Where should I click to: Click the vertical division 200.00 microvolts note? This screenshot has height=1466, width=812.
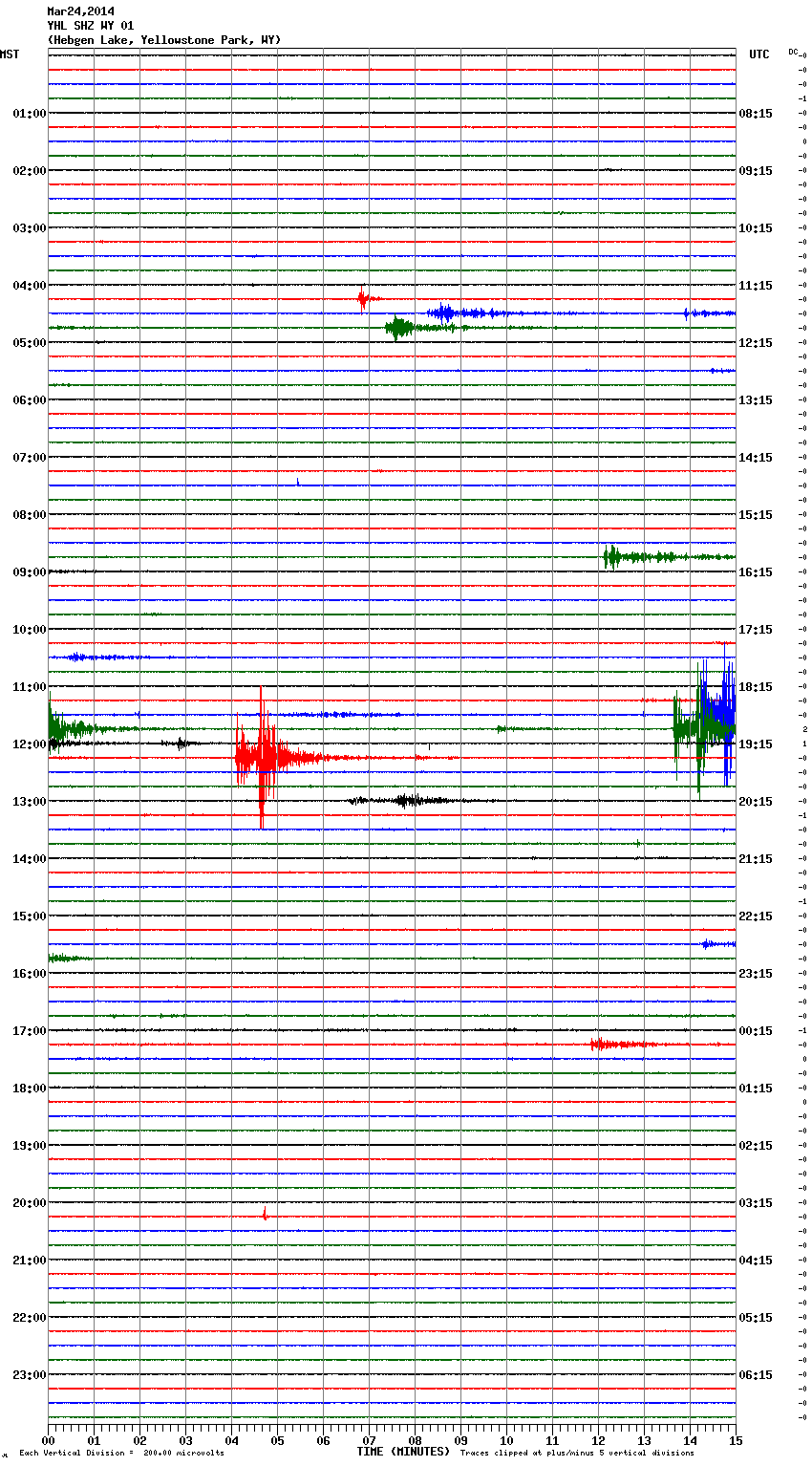pyautogui.click(x=121, y=1453)
